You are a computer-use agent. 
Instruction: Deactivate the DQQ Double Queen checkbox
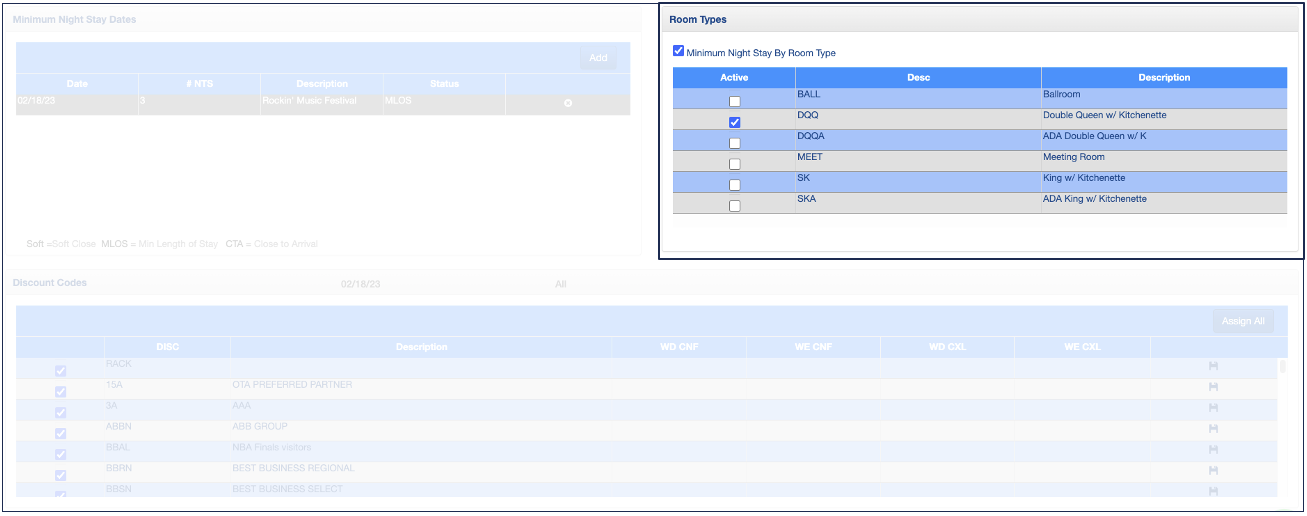click(x=735, y=123)
